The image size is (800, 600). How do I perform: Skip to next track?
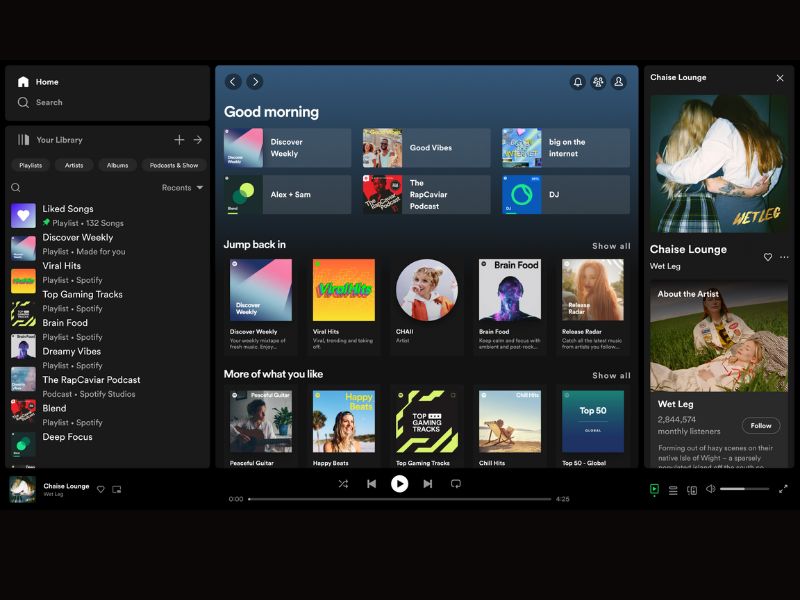click(x=428, y=484)
